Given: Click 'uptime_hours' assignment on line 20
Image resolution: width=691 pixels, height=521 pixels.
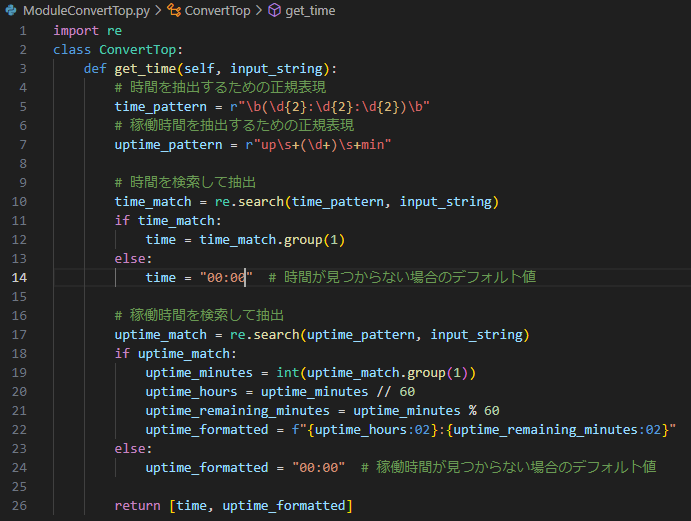Looking at the screenshot, I should (x=191, y=392).
